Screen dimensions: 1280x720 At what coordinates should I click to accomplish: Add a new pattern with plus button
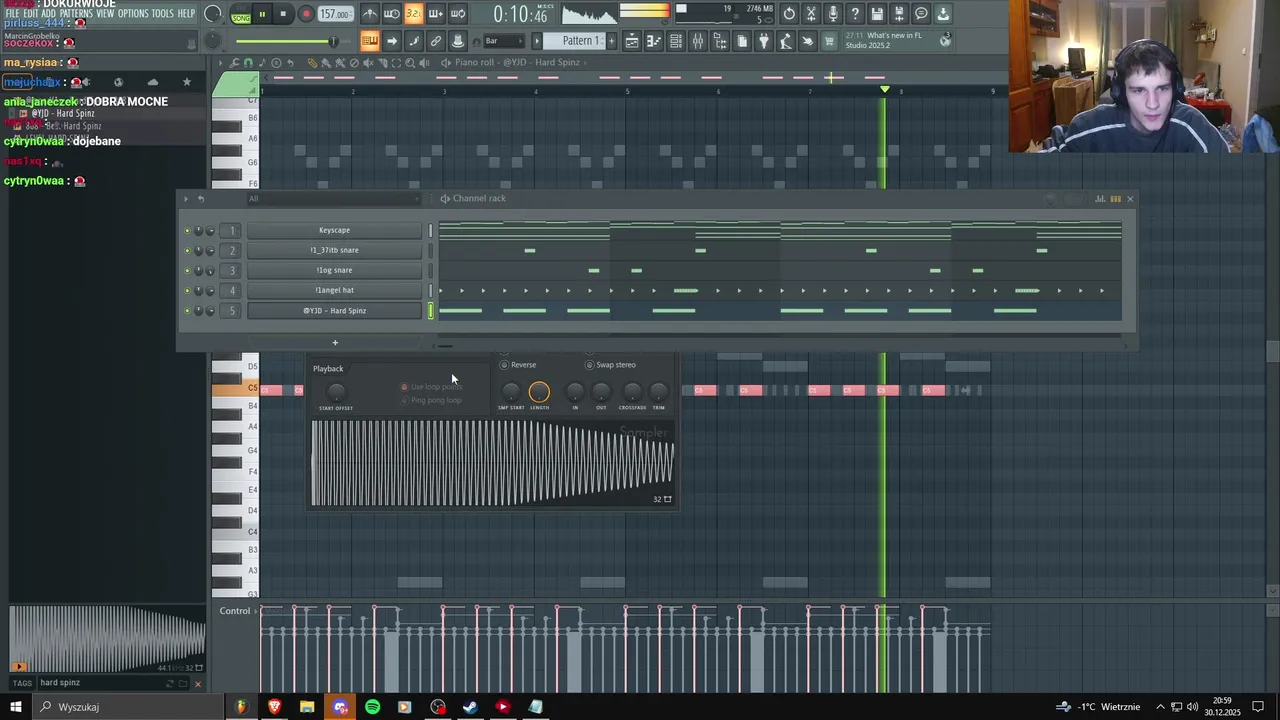coord(610,41)
